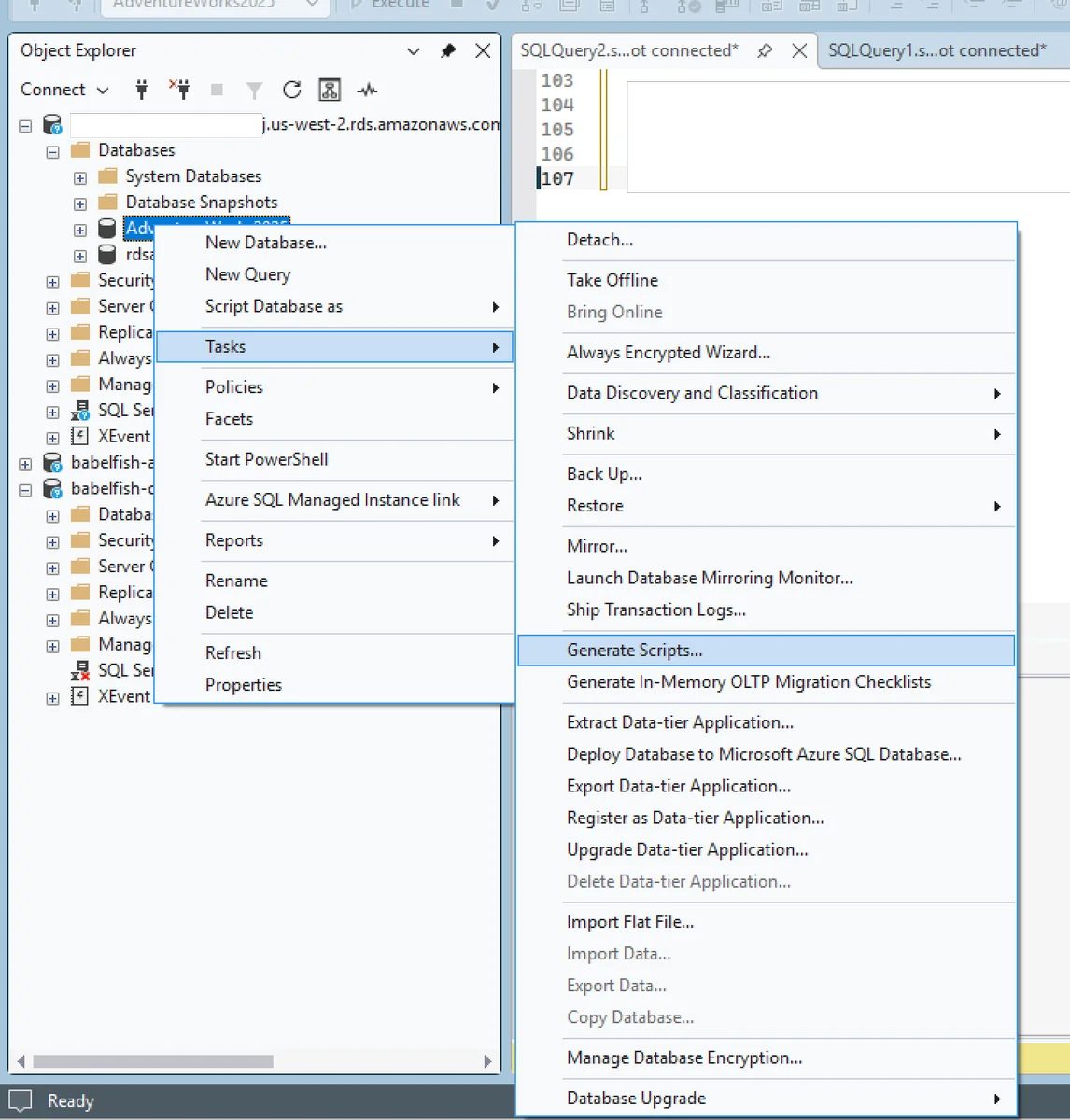Open Script Database as submenu

coord(333,306)
